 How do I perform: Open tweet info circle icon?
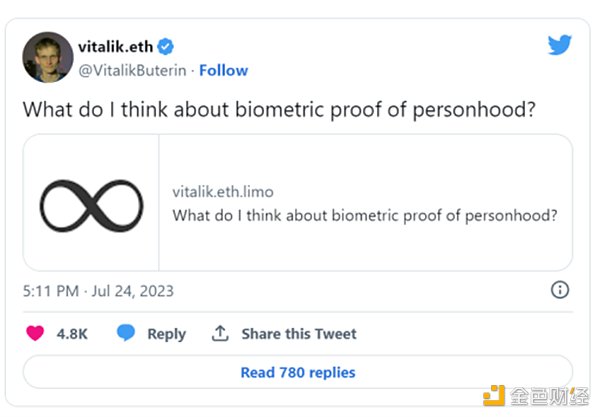(x=560, y=290)
